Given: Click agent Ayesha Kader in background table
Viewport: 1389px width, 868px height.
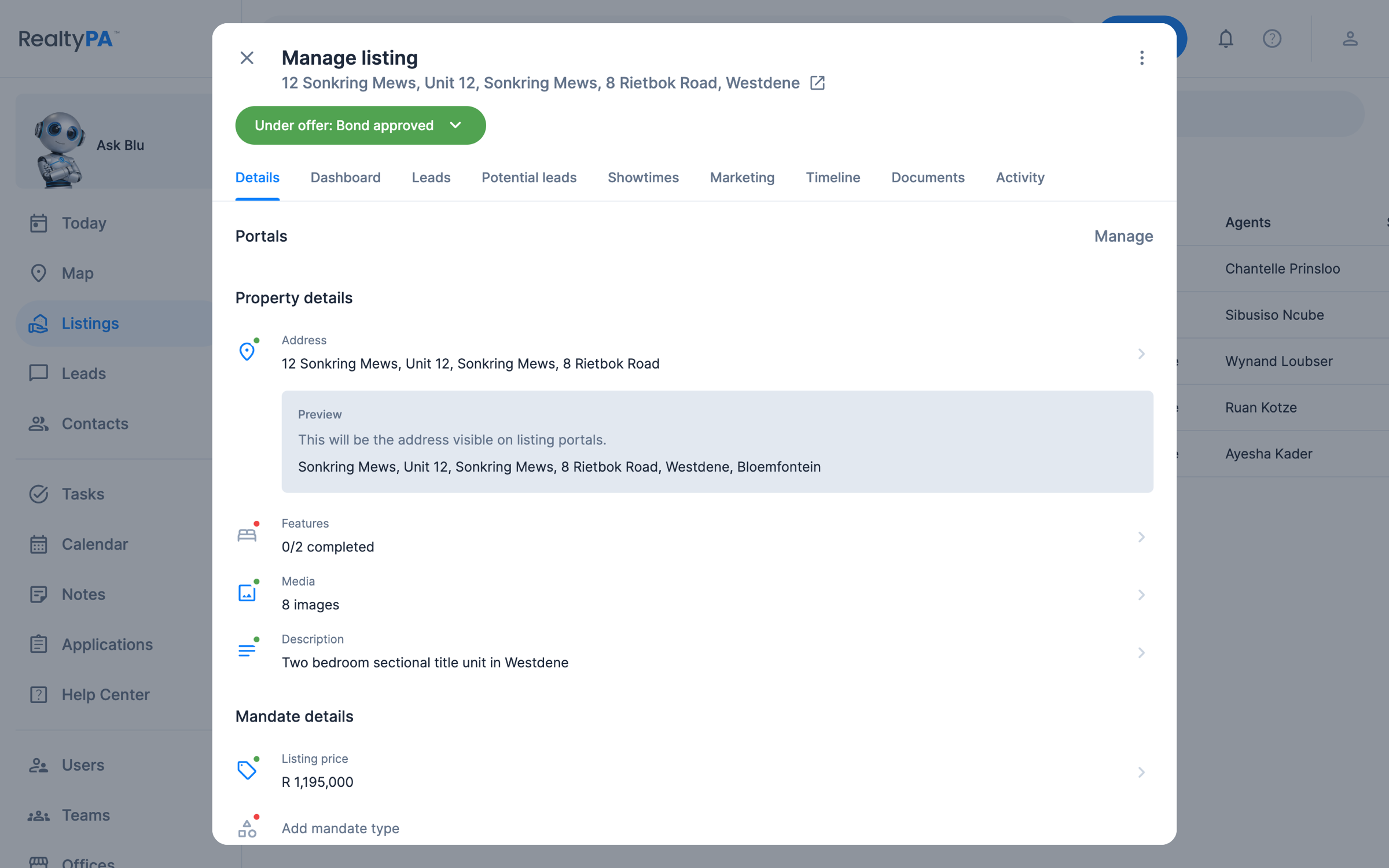Looking at the screenshot, I should pos(1269,454).
